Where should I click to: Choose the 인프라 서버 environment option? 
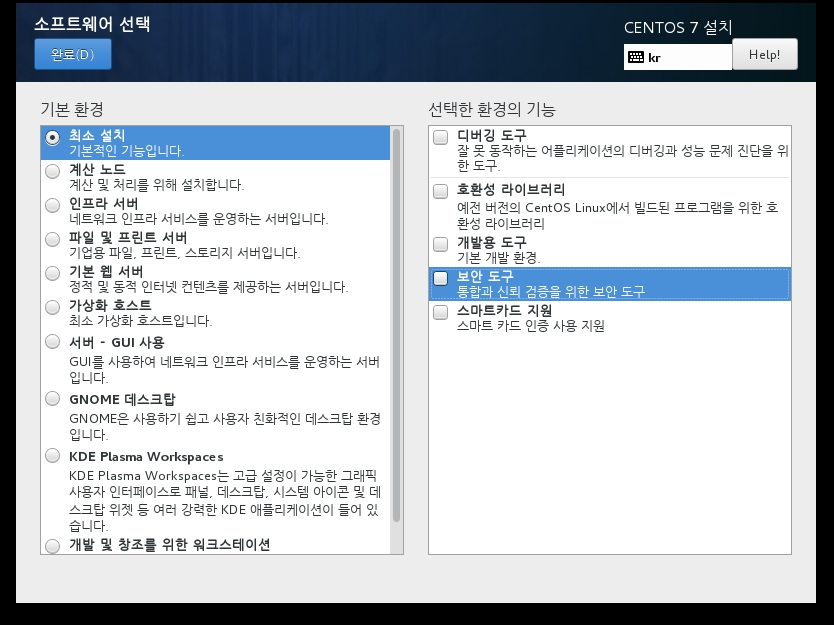click(x=53, y=205)
